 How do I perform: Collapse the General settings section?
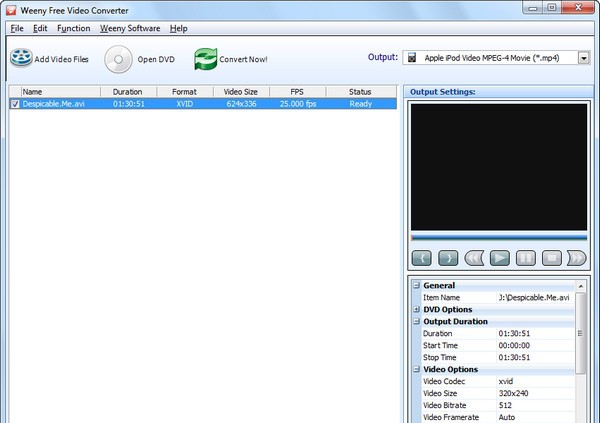click(416, 286)
